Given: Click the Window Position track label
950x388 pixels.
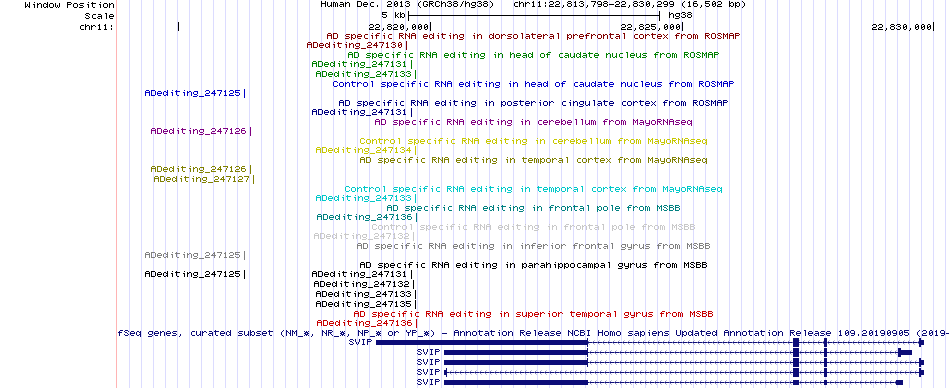Looking at the screenshot, I should click(x=69, y=5).
